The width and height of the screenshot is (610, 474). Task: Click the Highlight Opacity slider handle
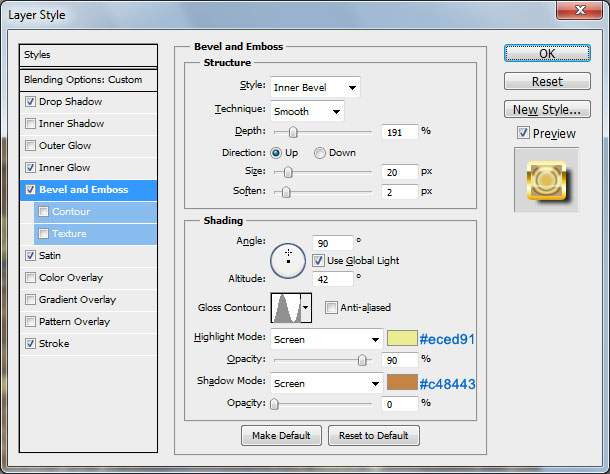click(362, 360)
